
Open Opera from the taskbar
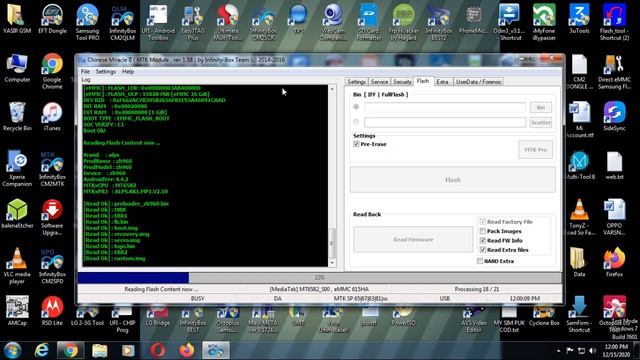point(158,350)
